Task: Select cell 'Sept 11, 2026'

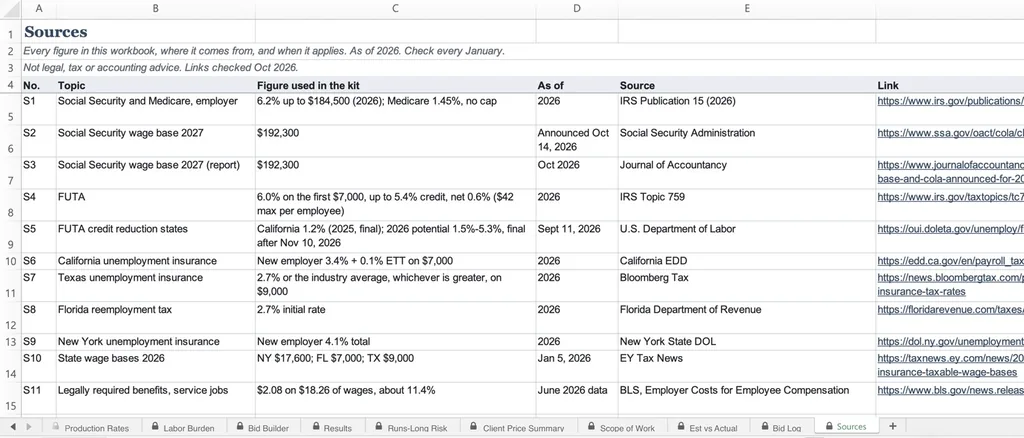Action: coord(577,237)
